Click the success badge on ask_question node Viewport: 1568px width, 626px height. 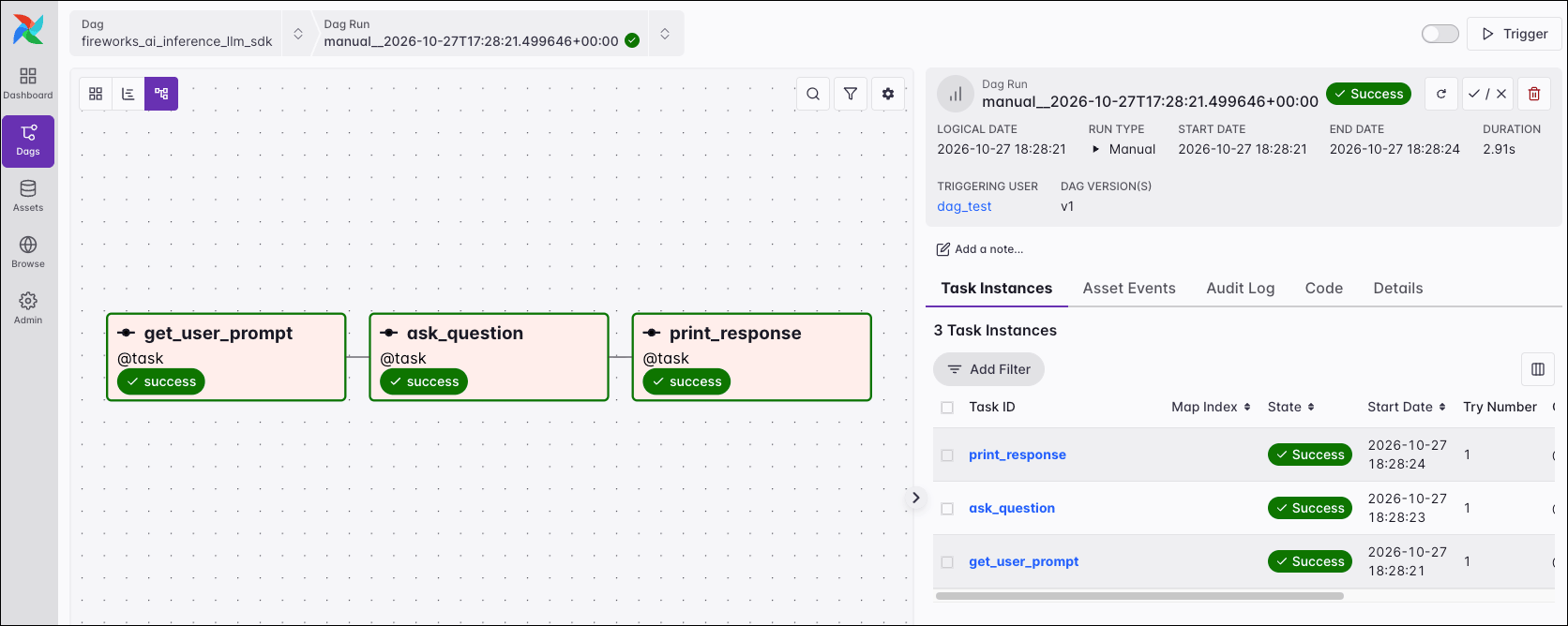tap(424, 381)
